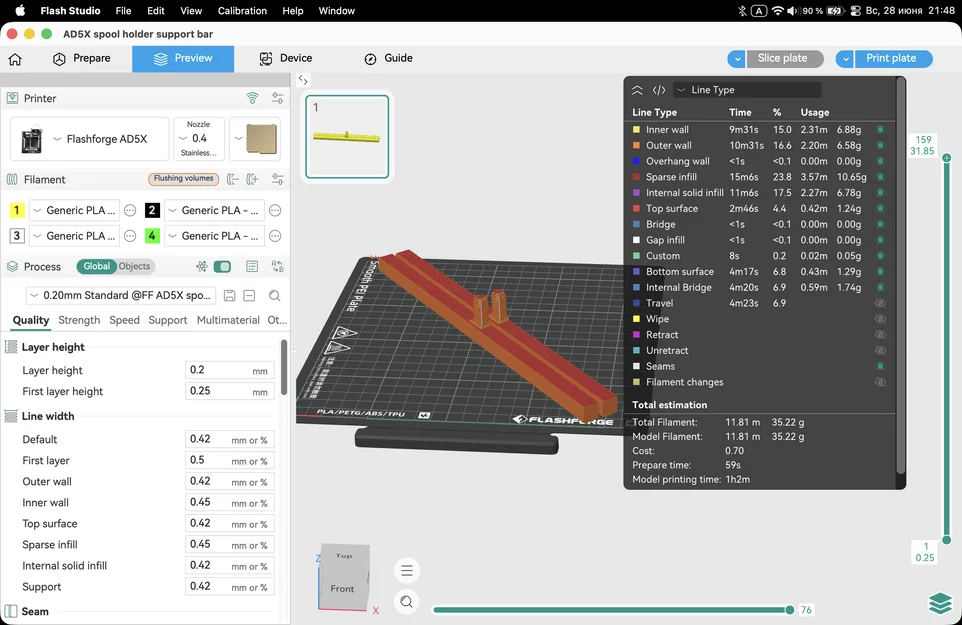
Task: Switch to the Prepare tab
Action: click(x=82, y=58)
